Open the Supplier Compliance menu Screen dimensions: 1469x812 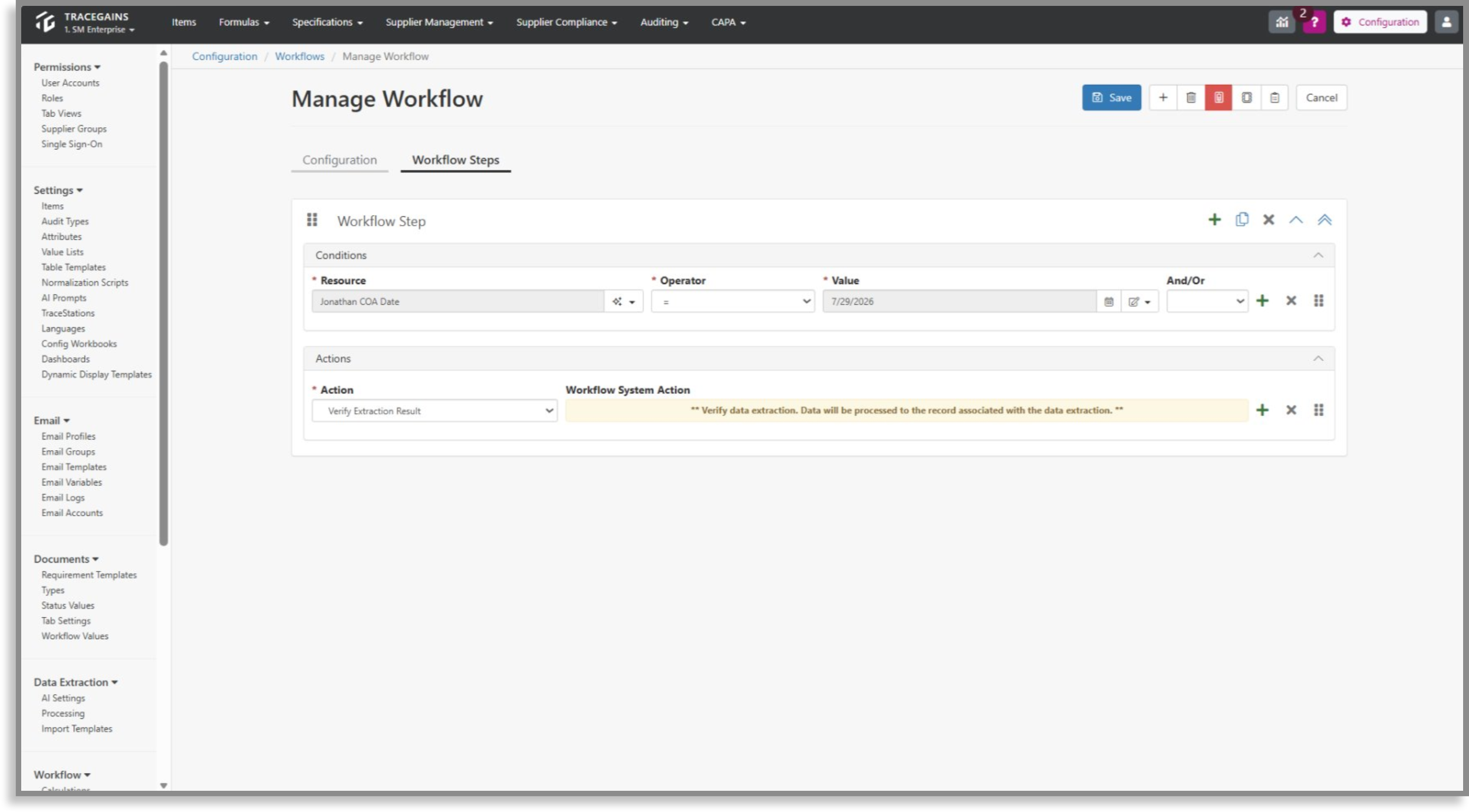click(566, 22)
